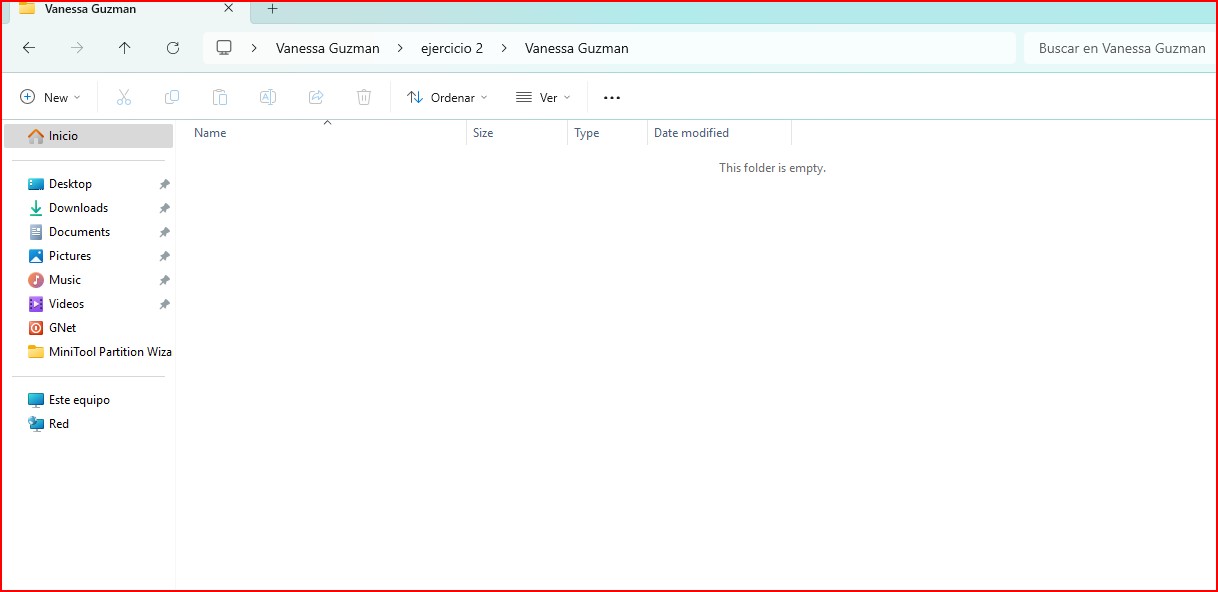Select ejercicio 2 in breadcrumb path
The image size is (1218, 592).
[x=451, y=48]
